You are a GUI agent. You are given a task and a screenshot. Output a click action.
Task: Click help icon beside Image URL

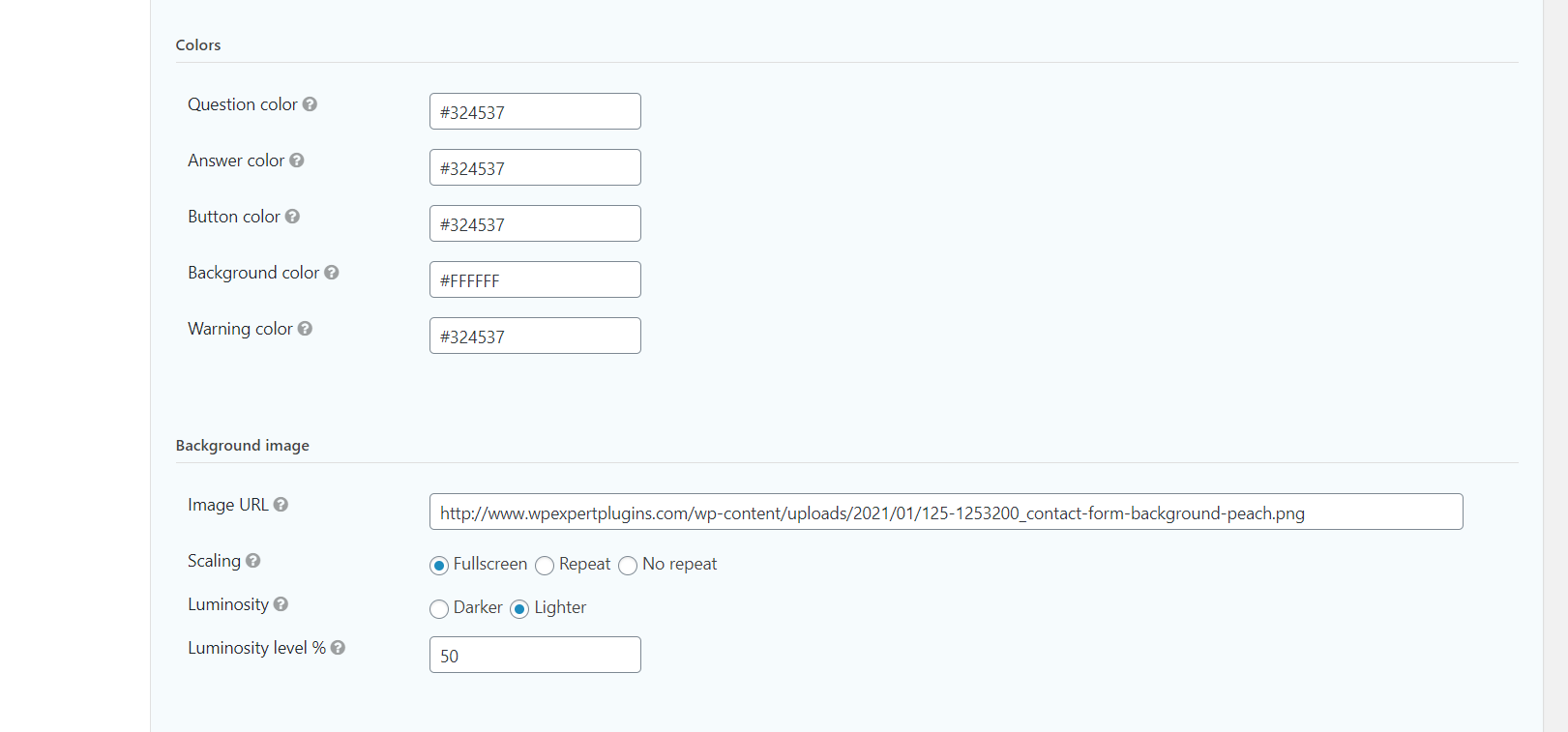281,505
